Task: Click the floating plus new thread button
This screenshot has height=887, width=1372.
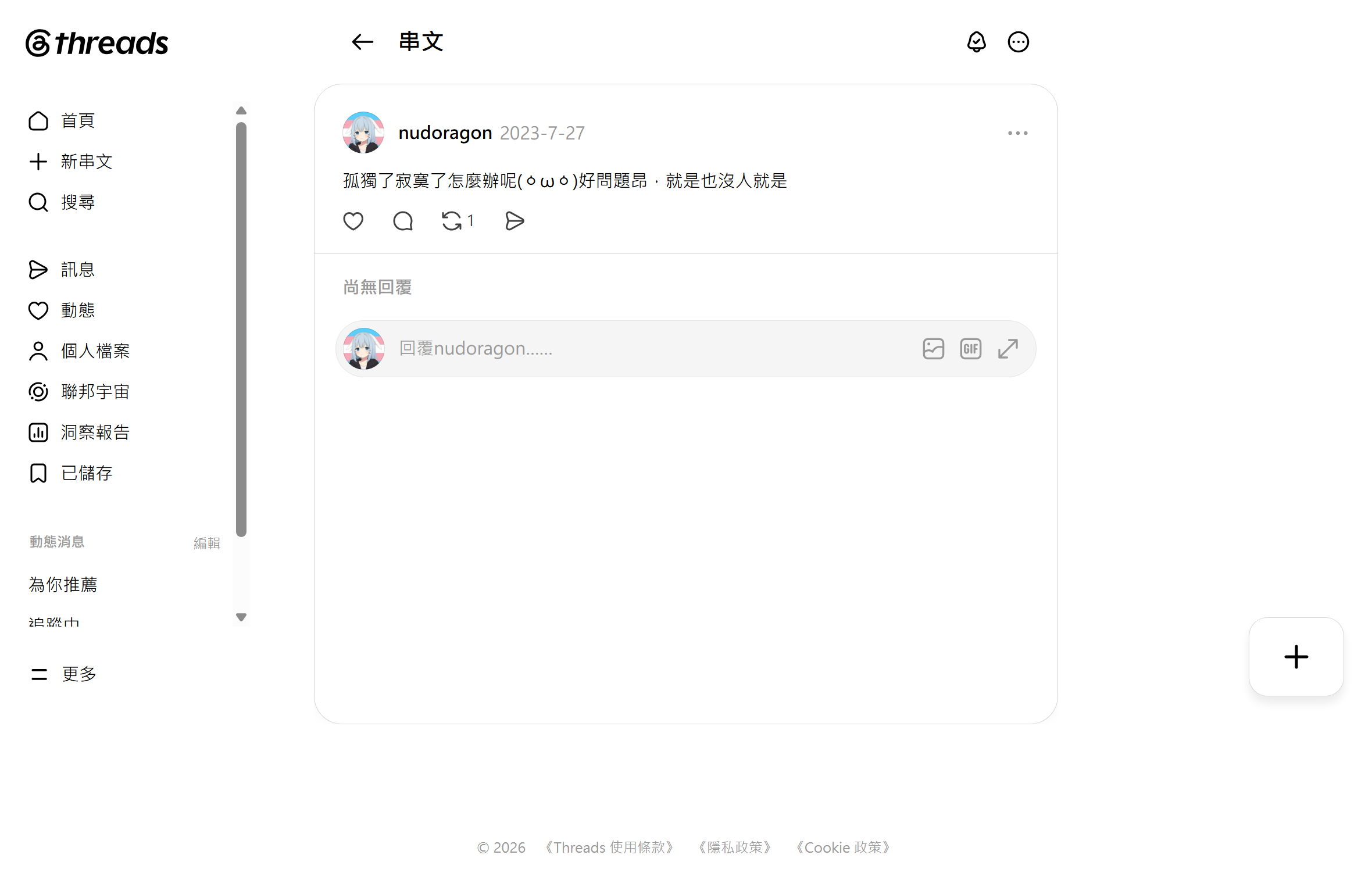Action: pos(1296,657)
